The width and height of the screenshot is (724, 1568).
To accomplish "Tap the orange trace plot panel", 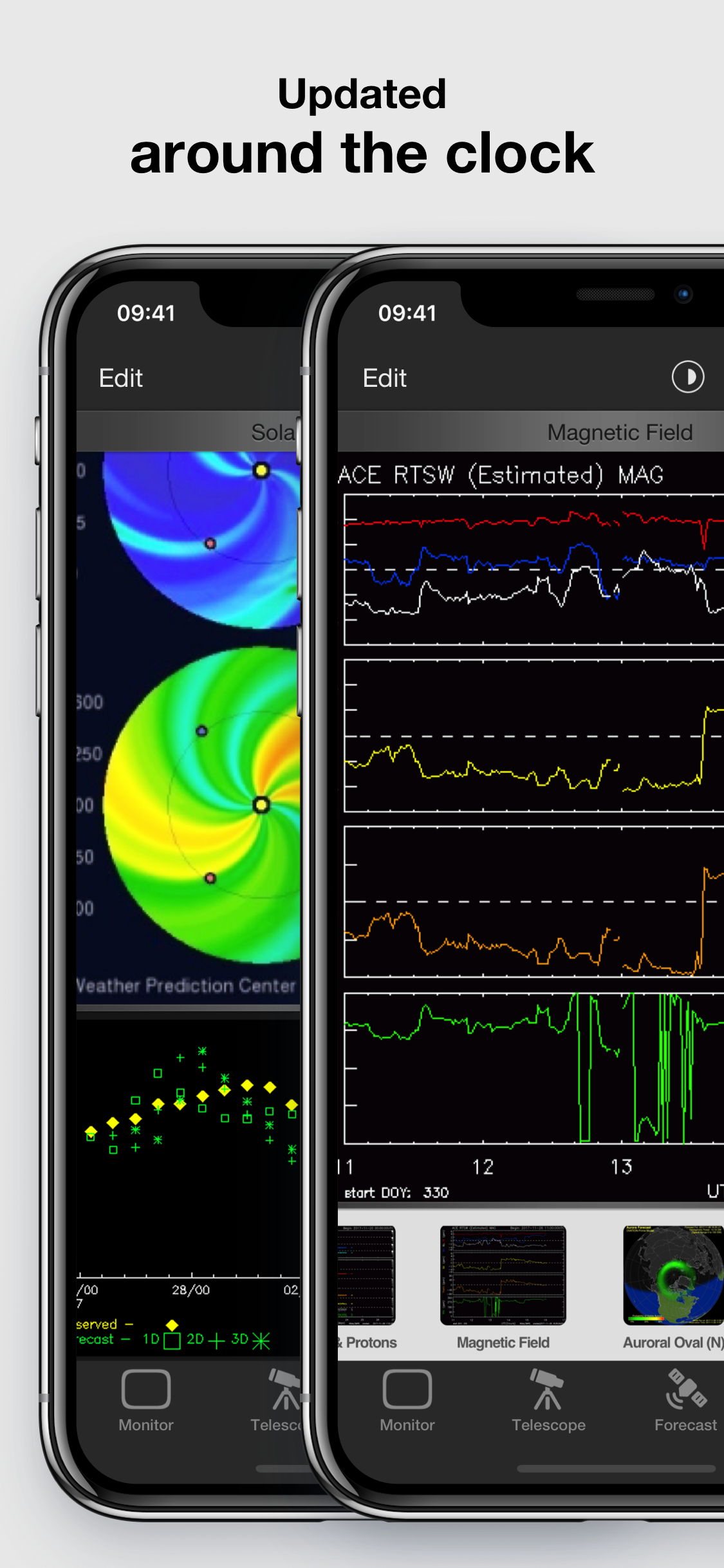I will click(534, 902).
